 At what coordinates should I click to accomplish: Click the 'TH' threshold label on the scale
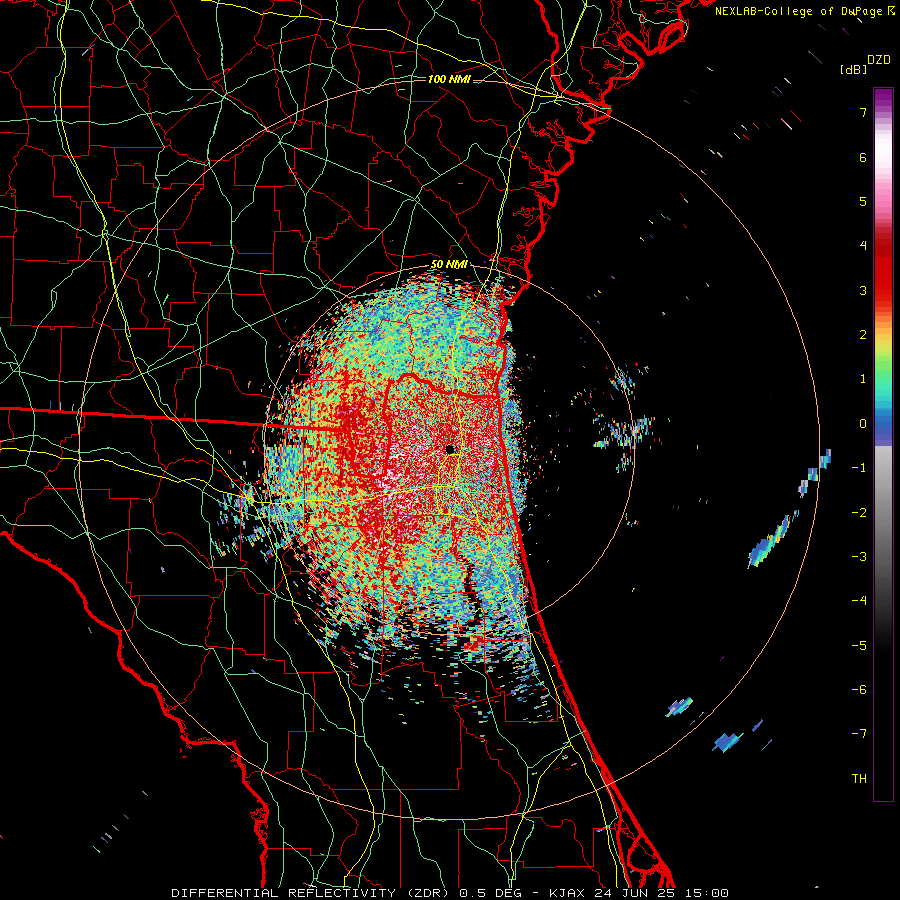[859, 779]
